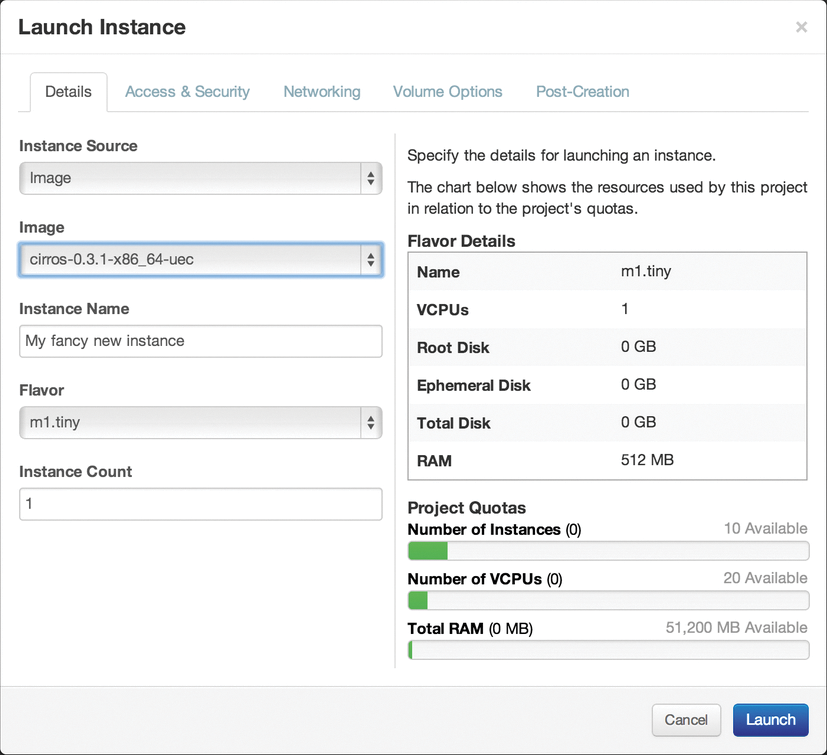Open the Flavor dropdown menu

[x=200, y=422]
